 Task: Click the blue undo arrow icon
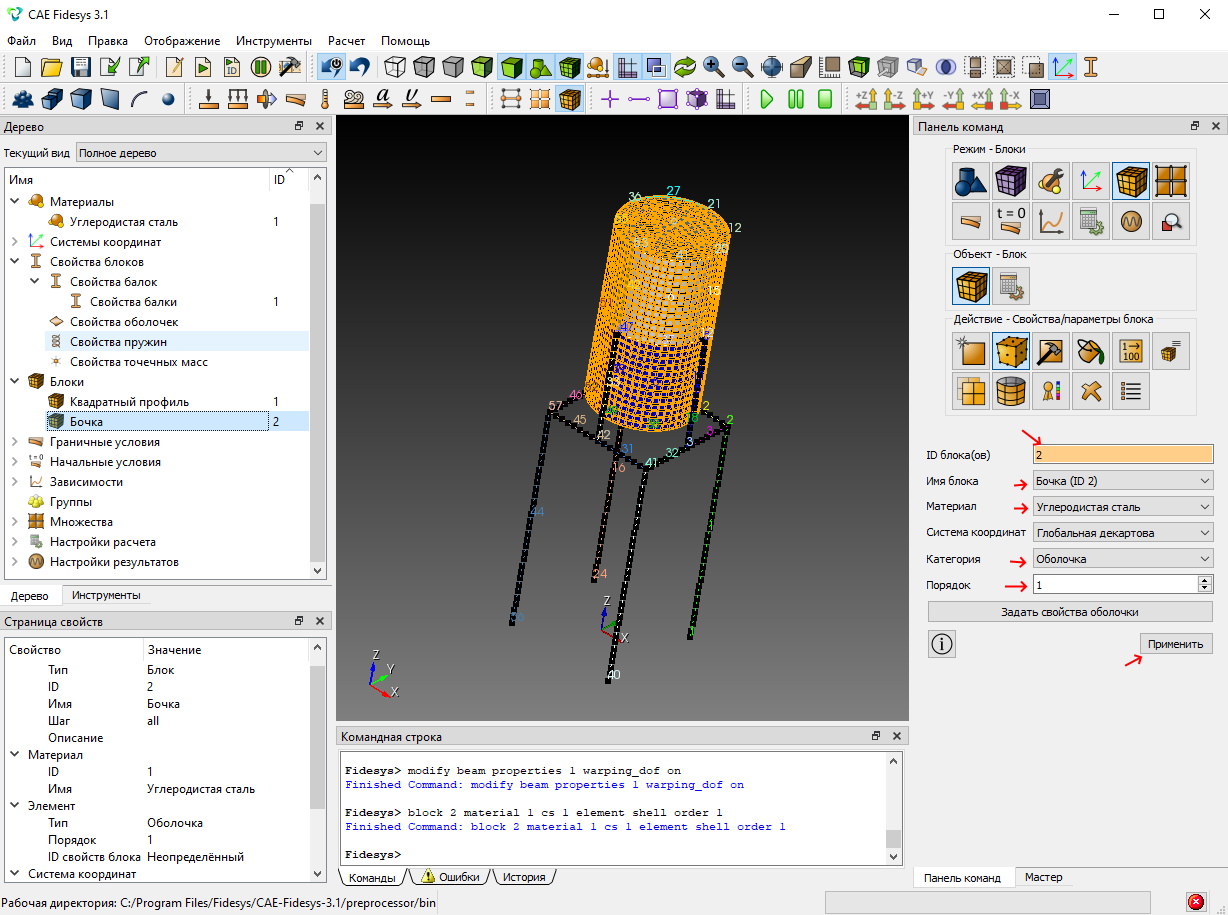coord(359,67)
